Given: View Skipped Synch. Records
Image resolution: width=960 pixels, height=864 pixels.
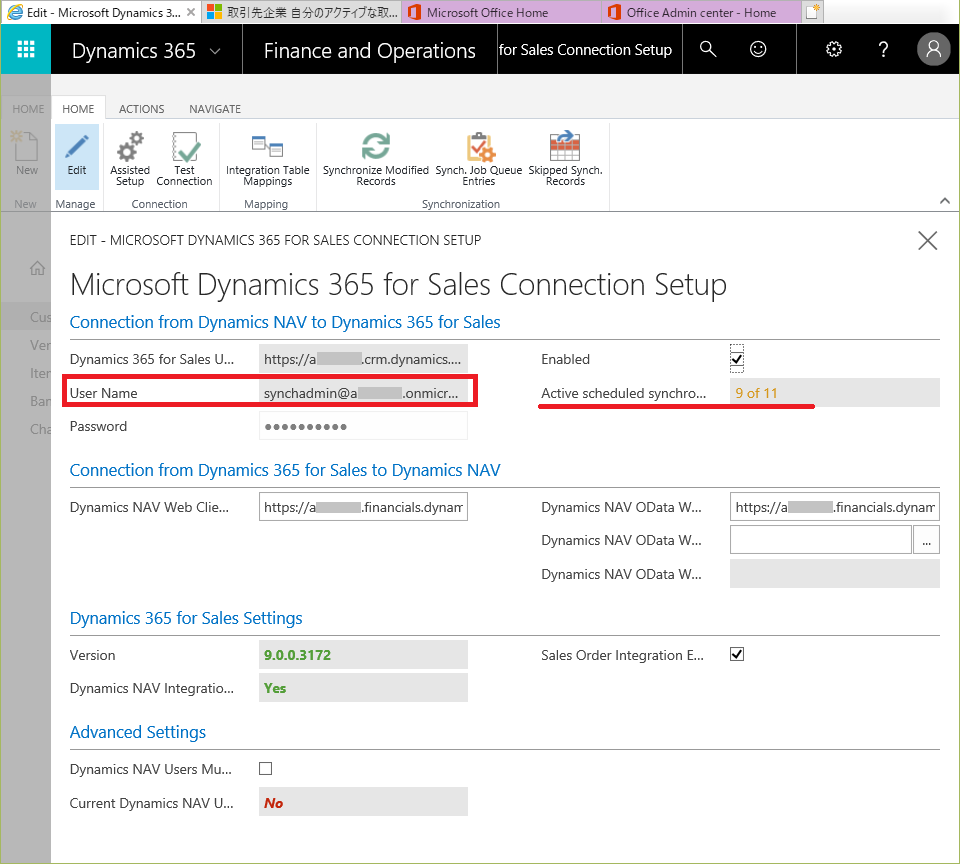Looking at the screenshot, I should [x=565, y=159].
